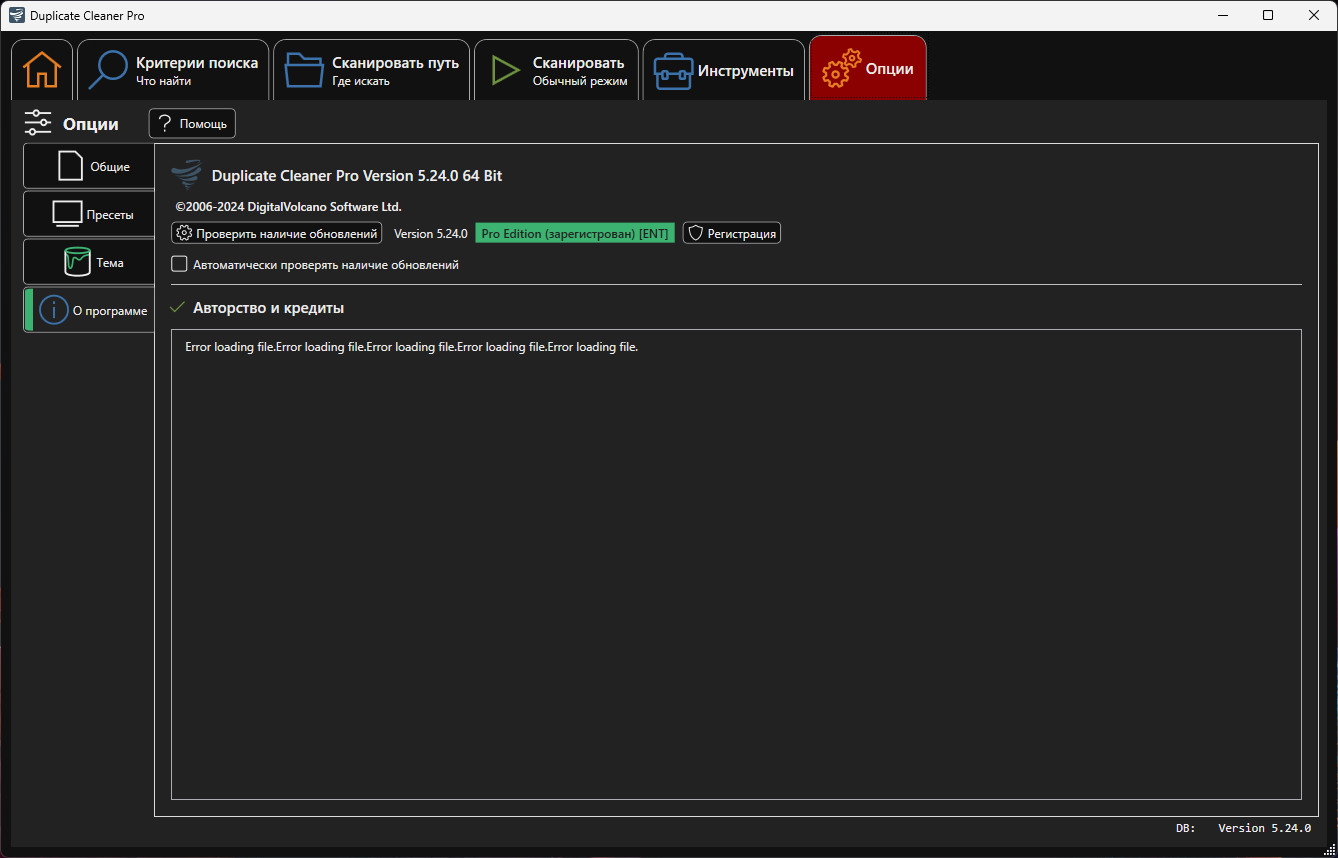Select the О программе section
This screenshot has width=1338, height=858.
tap(90, 311)
